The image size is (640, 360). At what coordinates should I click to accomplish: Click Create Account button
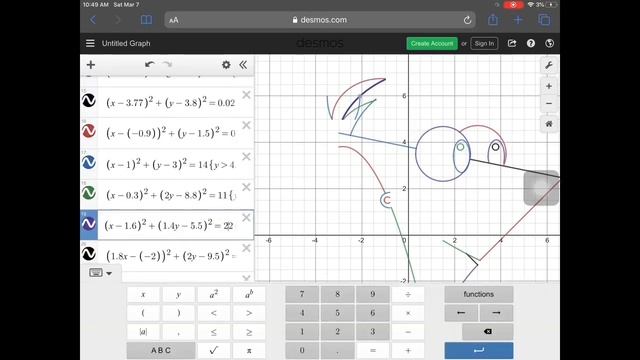432,43
